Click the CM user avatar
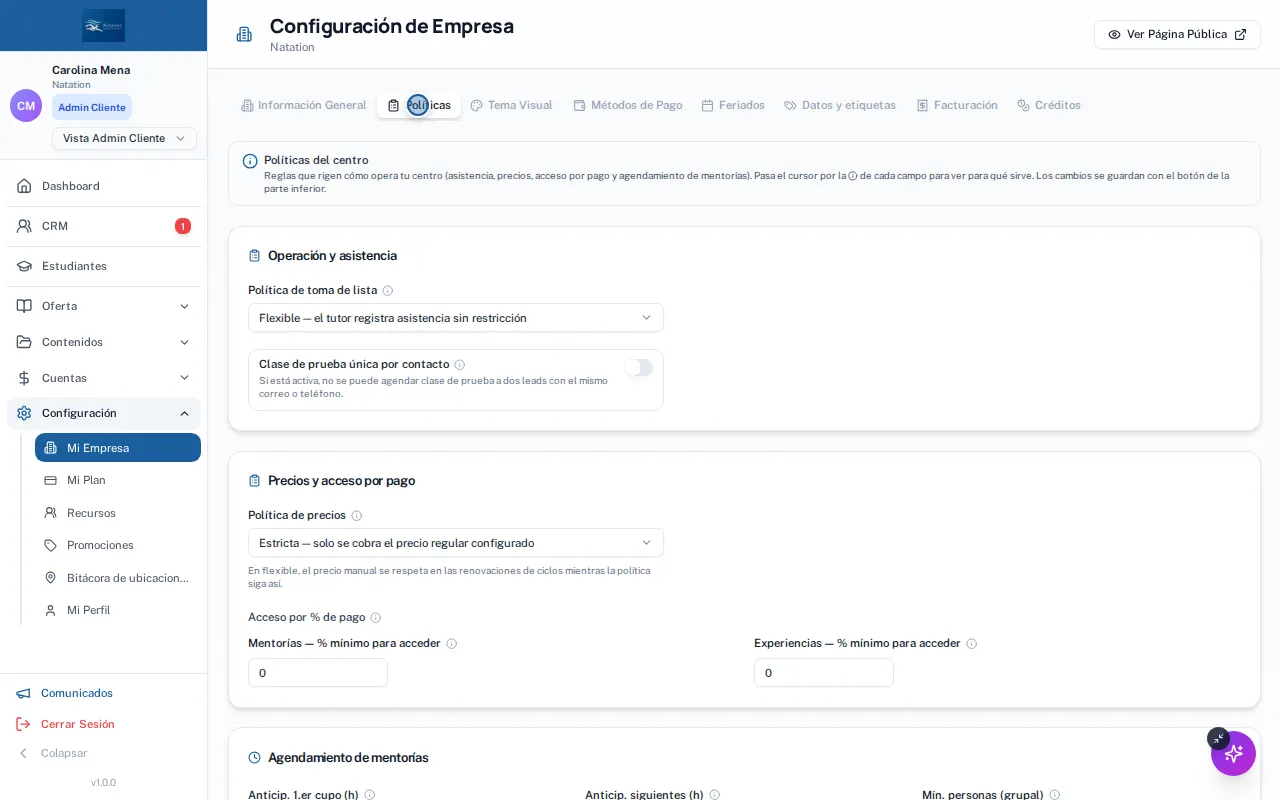 26,105
